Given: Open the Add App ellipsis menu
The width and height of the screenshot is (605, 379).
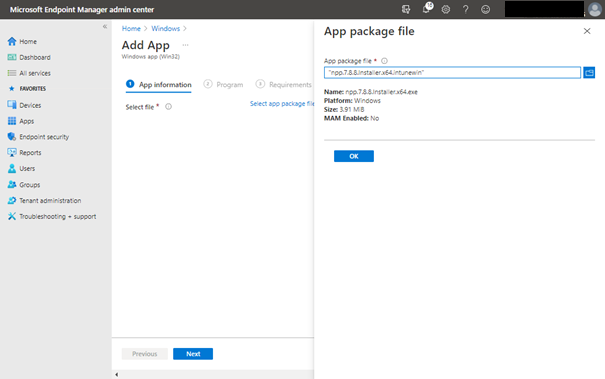Looking at the screenshot, I should point(186,45).
